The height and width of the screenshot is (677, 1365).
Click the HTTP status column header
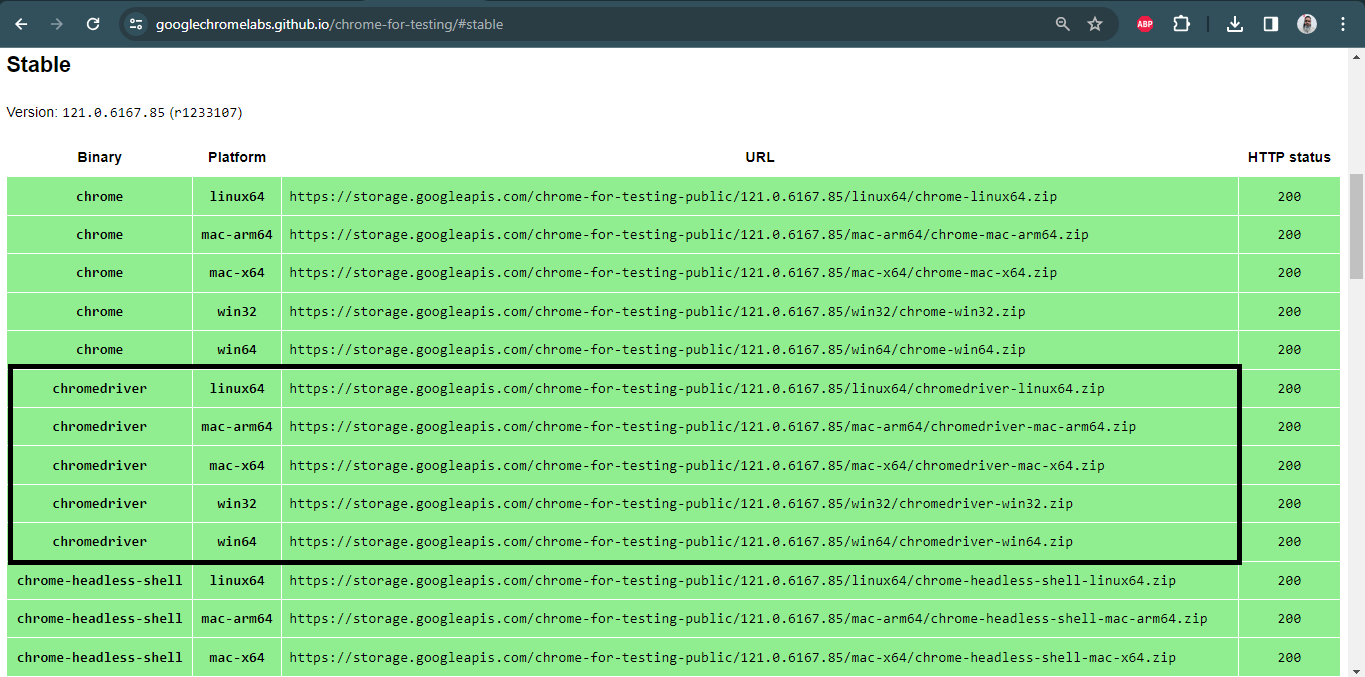(1289, 157)
